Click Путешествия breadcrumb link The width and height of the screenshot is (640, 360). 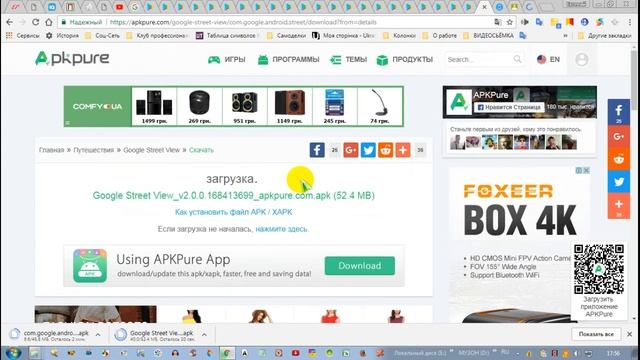click(x=93, y=150)
